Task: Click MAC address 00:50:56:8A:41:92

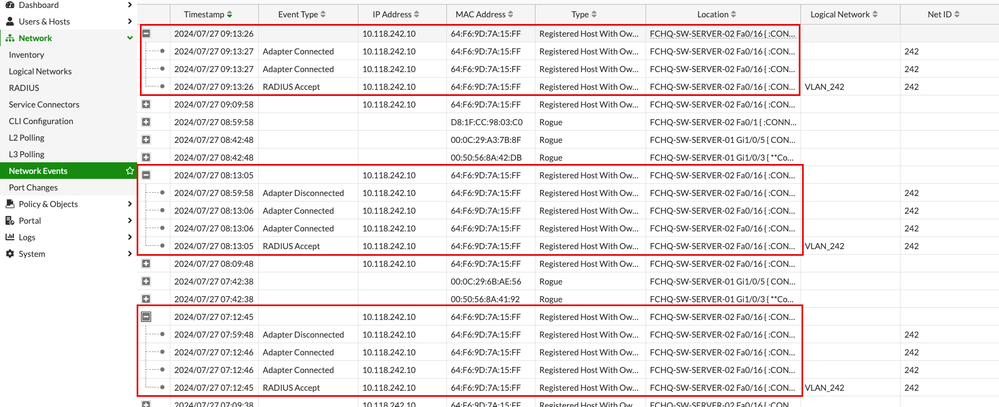Action: point(486,299)
